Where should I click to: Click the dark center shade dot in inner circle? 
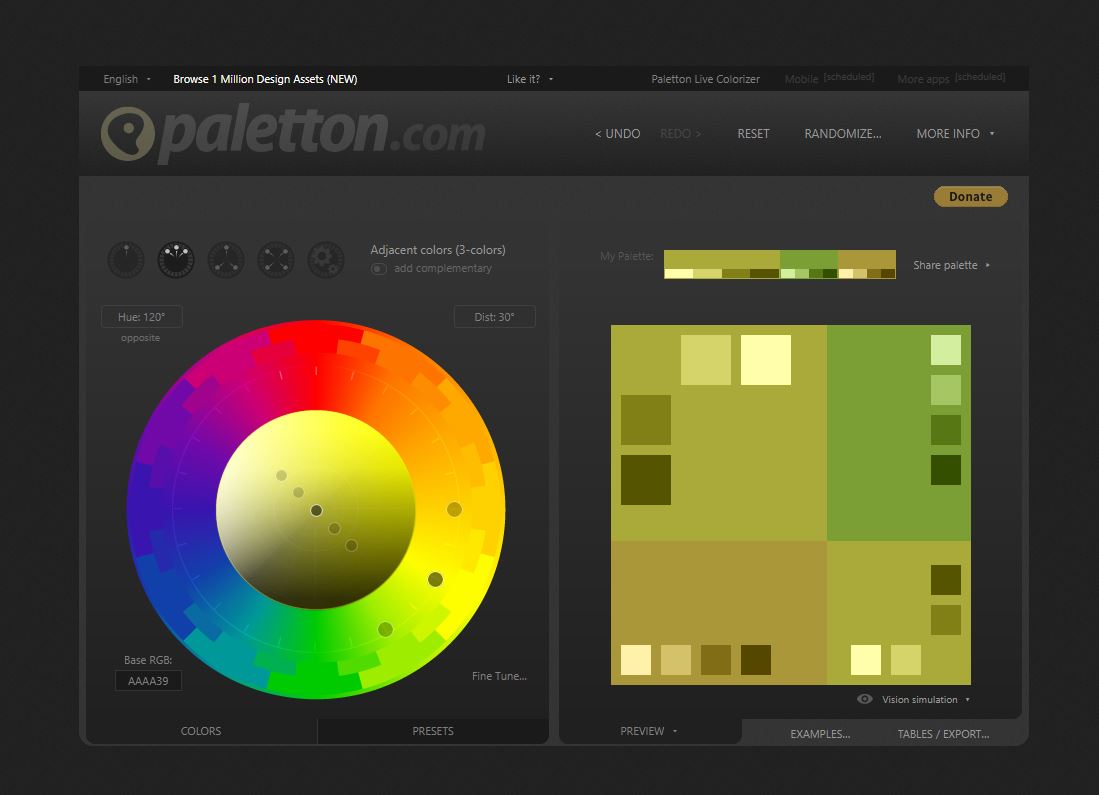316,510
